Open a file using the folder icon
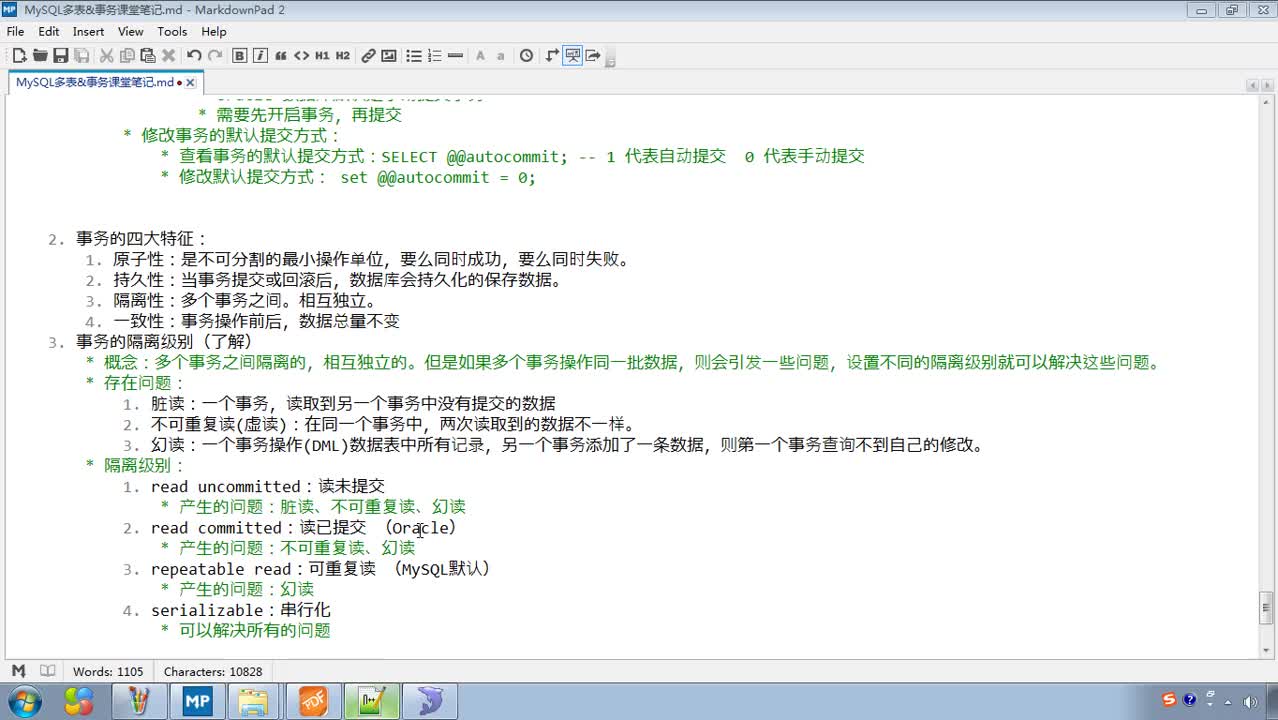The width and height of the screenshot is (1278, 720). tap(40, 56)
